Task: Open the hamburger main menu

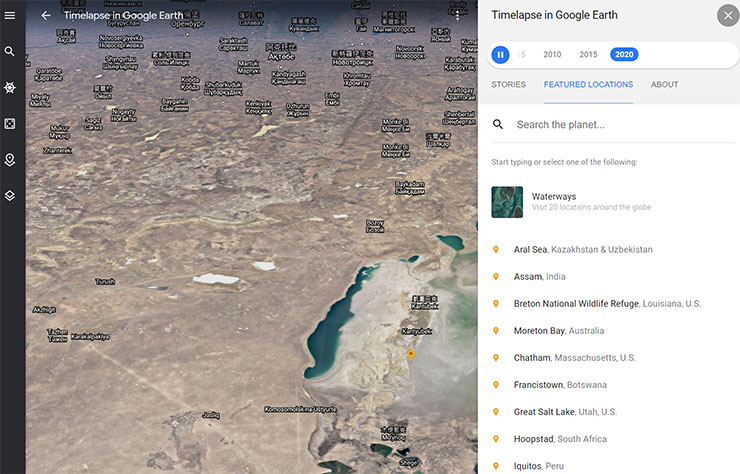Action: 9,16
